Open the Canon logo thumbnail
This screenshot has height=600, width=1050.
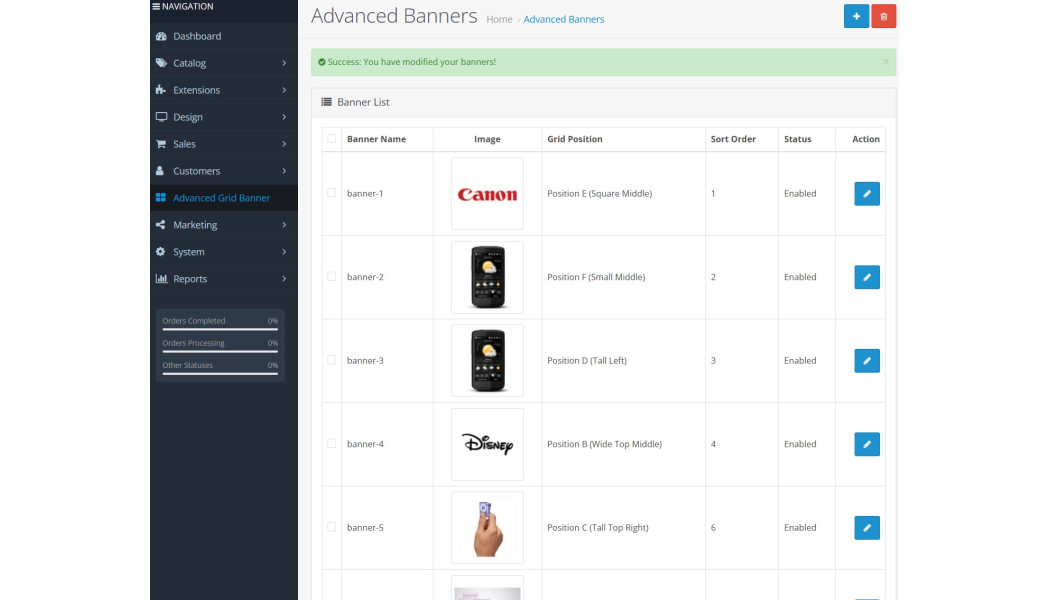click(488, 194)
